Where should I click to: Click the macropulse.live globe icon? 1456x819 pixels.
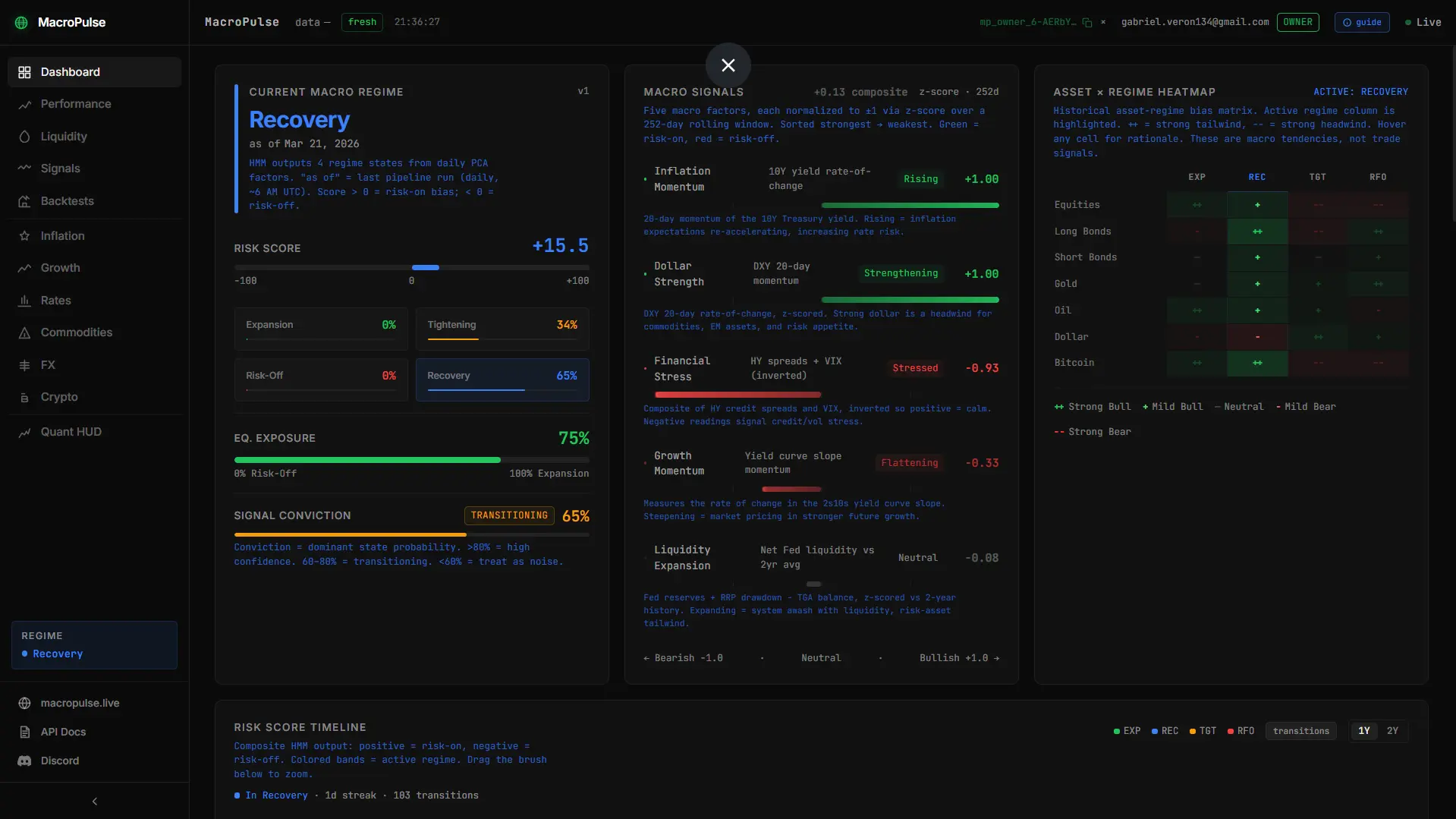(24, 704)
